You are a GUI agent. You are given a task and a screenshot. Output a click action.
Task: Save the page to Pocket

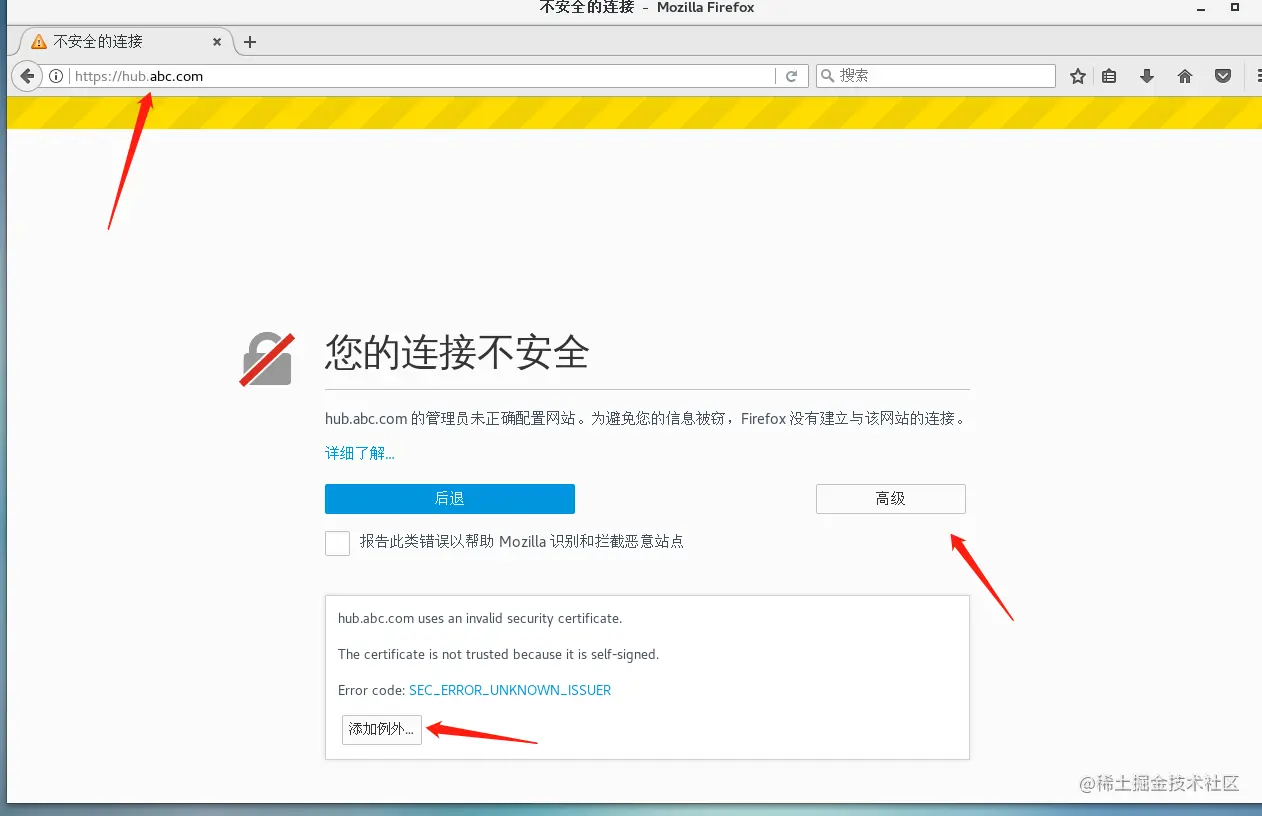[x=1222, y=75]
